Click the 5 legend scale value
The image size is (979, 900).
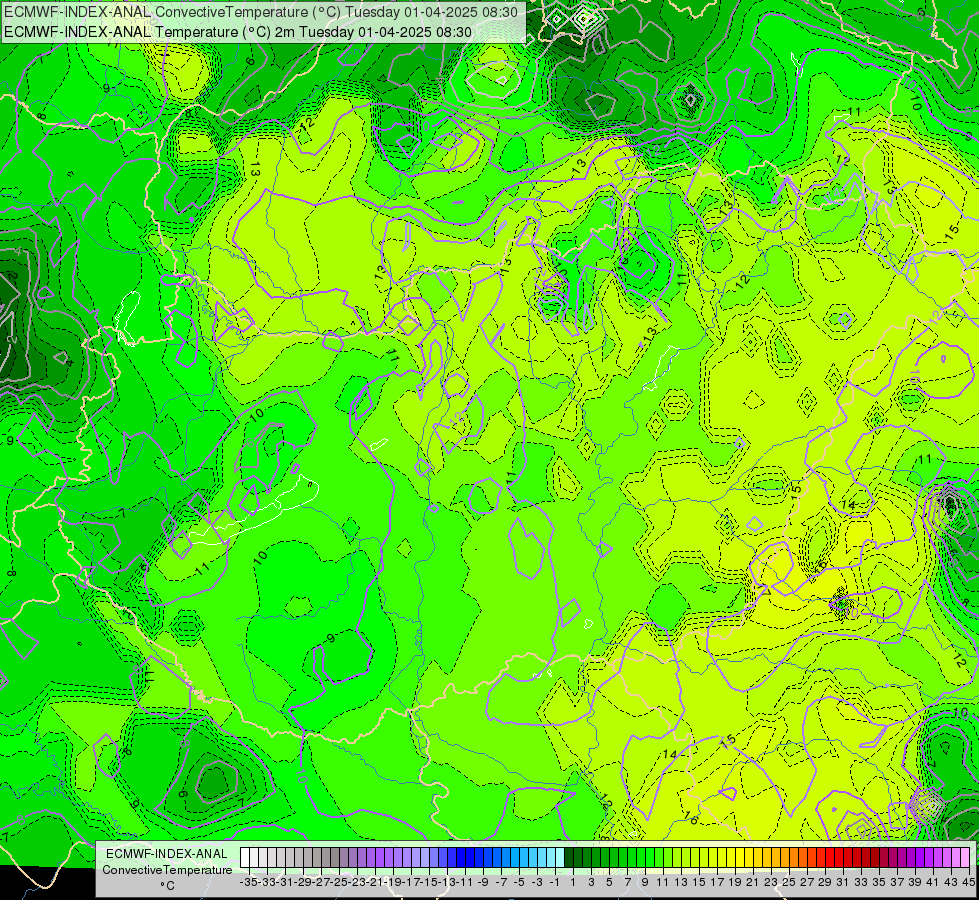tap(609, 883)
